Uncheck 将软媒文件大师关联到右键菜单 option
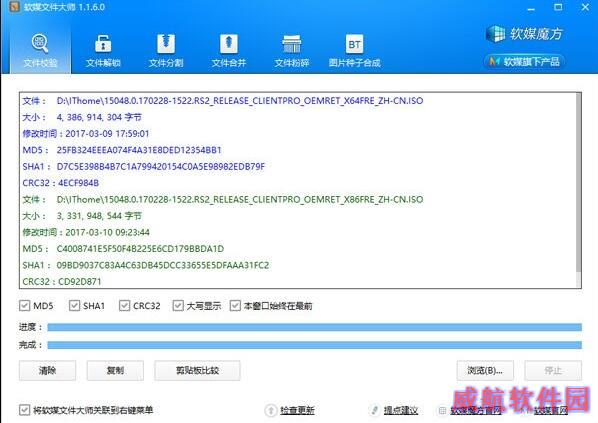598x423 pixels. (24, 410)
